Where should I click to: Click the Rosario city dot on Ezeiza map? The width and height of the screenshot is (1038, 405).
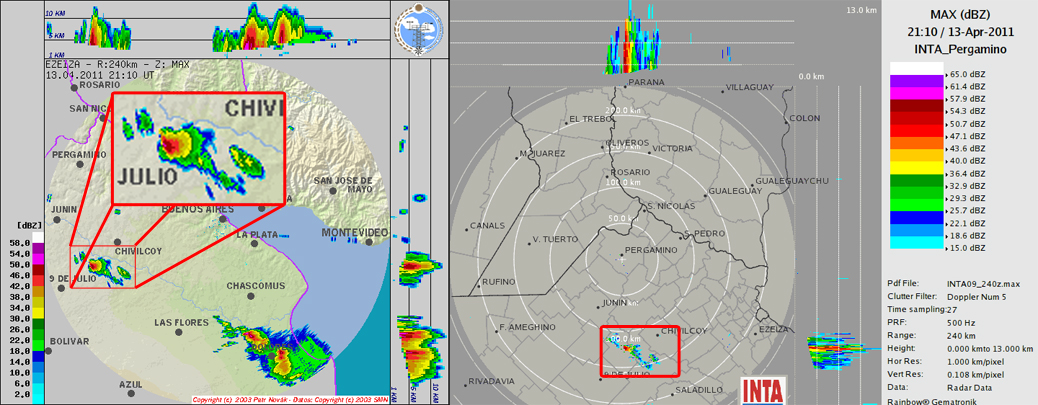click(75, 86)
